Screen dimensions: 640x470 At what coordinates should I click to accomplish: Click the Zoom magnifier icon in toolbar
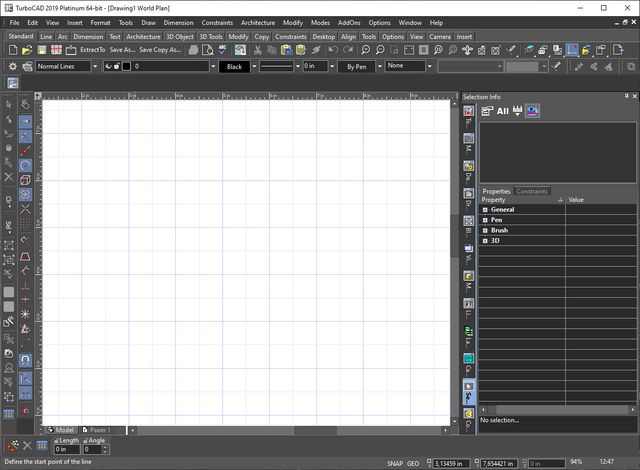tap(366, 49)
